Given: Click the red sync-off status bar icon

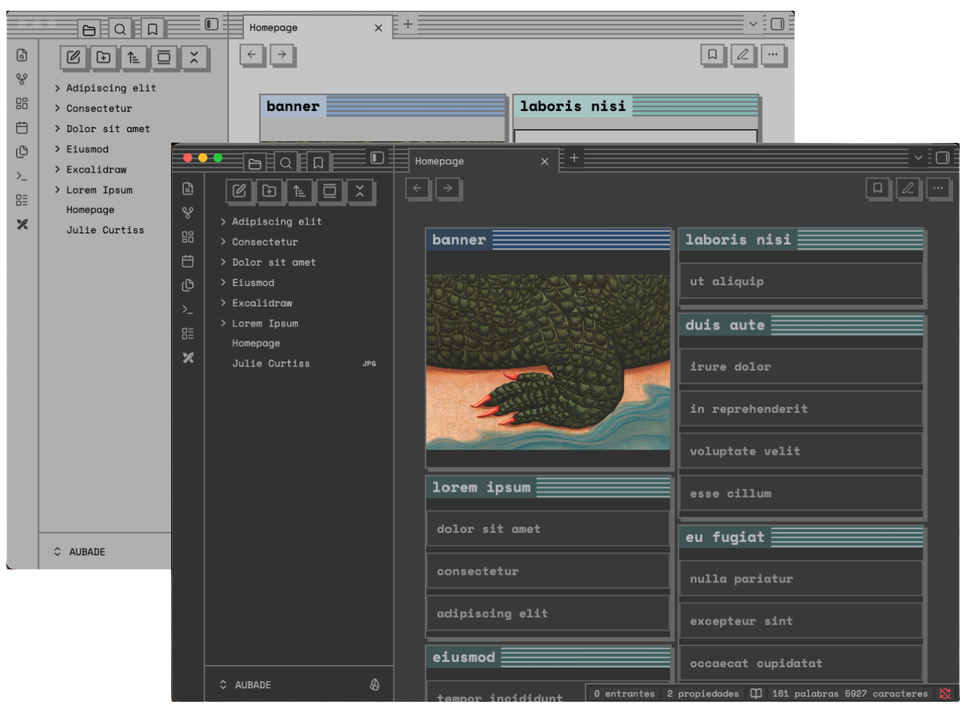Looking at the screenshot, I should pos(945,694).
